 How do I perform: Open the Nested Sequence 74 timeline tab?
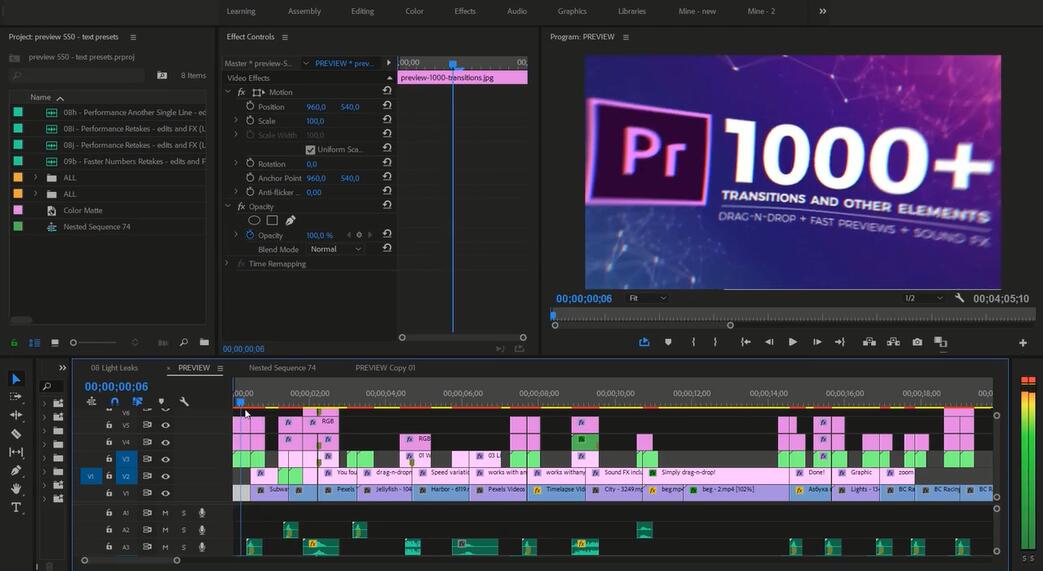click(x=282, y=368)
